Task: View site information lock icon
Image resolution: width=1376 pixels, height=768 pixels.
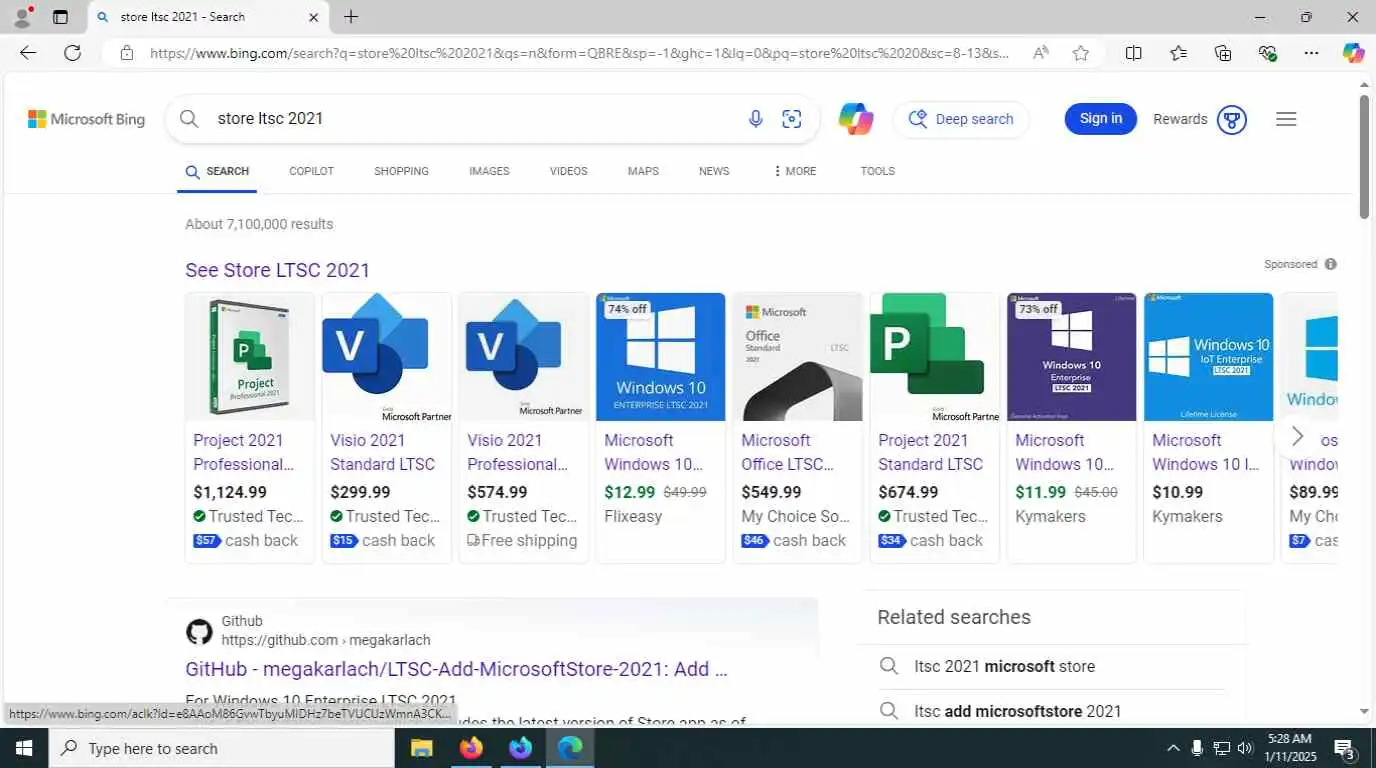Action: pos(127,53)
